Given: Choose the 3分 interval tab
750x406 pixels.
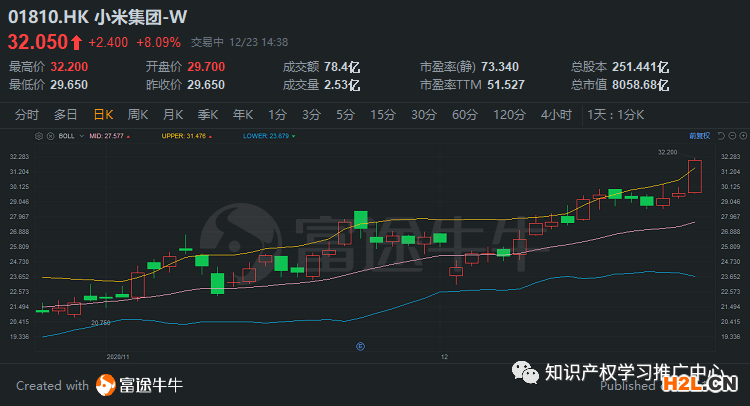Looking at the screenshot, I should pyautogui.click(x=311, y=115).
